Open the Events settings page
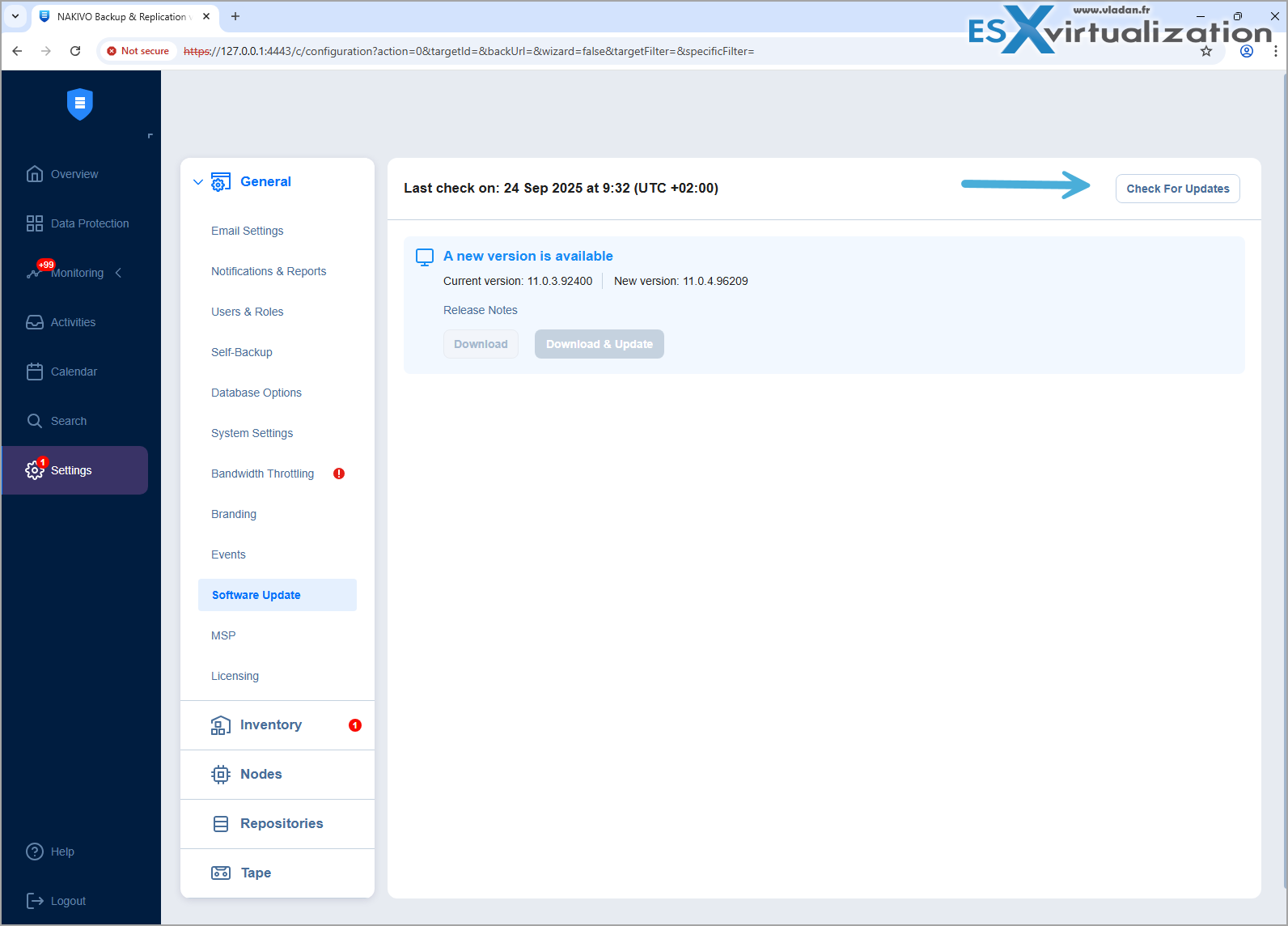This screenshot has width=1288, height=926. pyautogui.click(x=228, y=554)
